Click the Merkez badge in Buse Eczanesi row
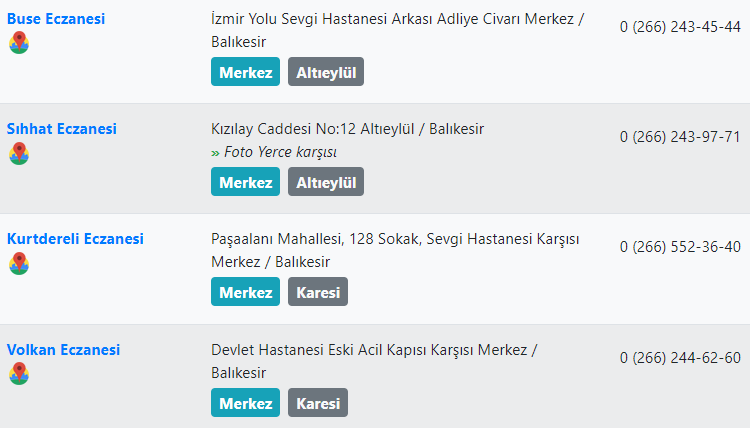This screenshot has height=428, width=750. 246,72
